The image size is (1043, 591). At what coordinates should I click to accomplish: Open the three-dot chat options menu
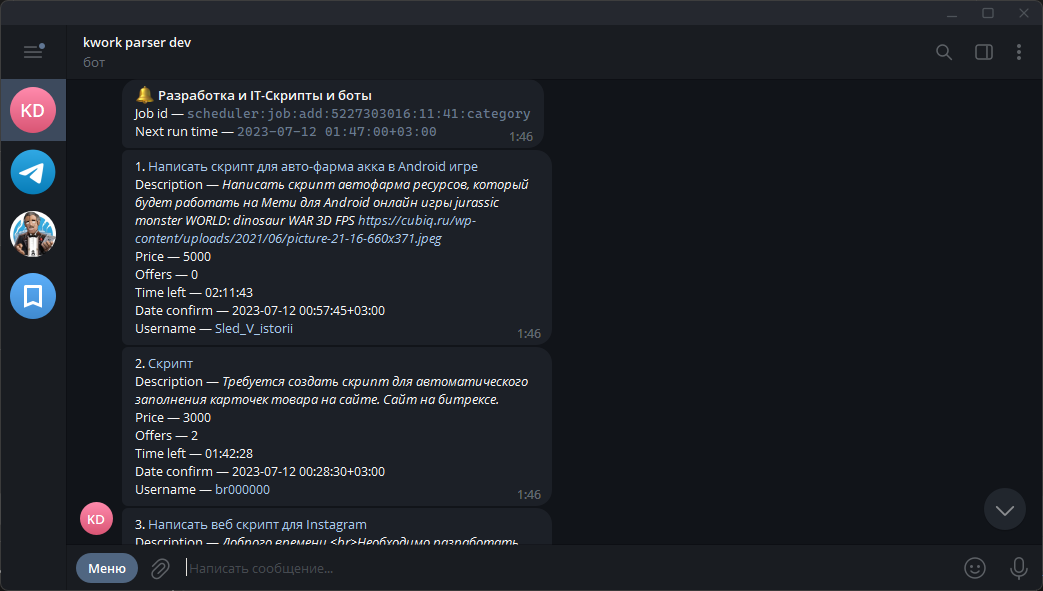click(x=1018, y=52)
